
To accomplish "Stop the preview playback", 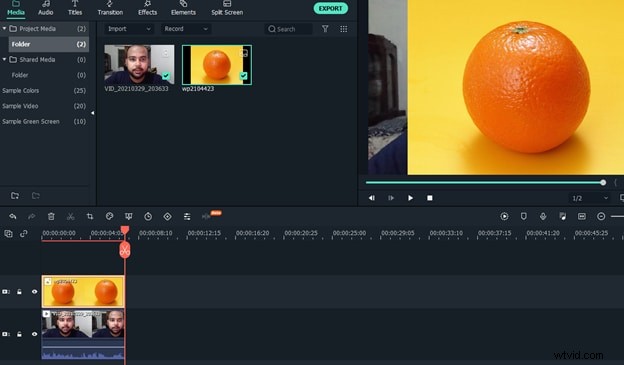I will [x=430, y=198].
